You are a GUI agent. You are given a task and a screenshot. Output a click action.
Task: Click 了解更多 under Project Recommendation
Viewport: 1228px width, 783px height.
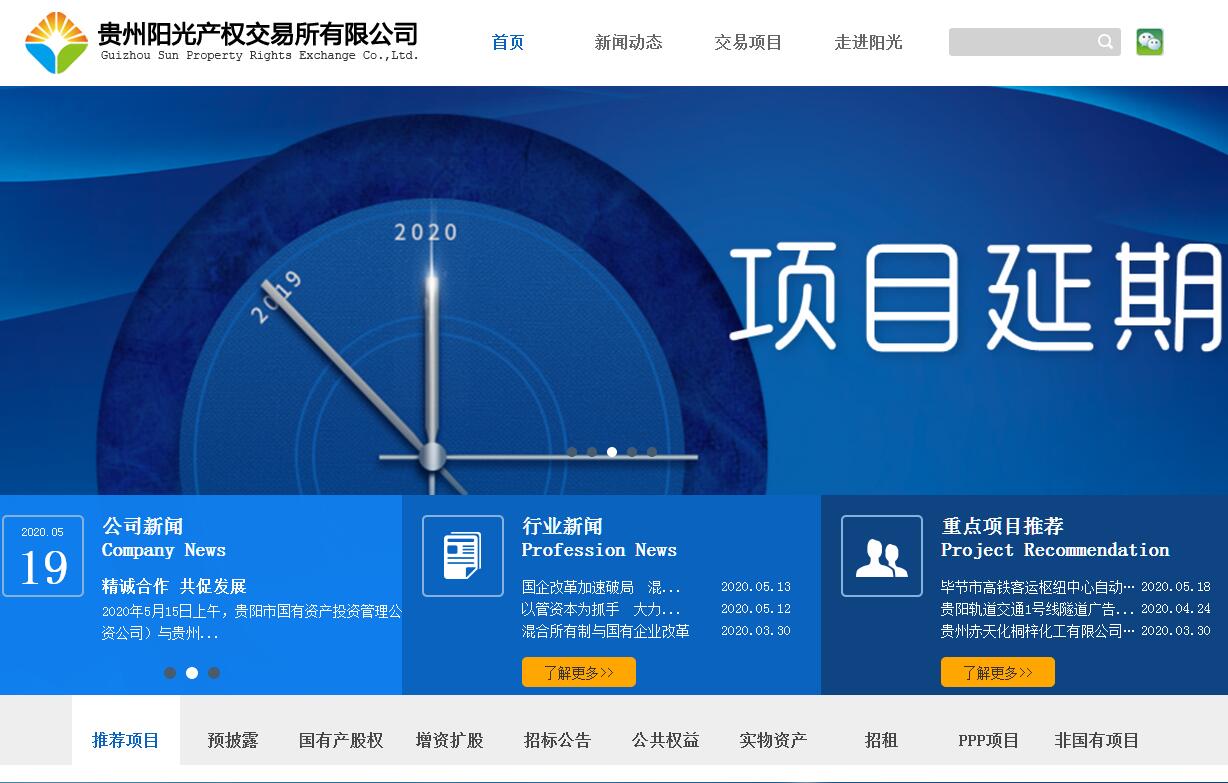(997, 672)
